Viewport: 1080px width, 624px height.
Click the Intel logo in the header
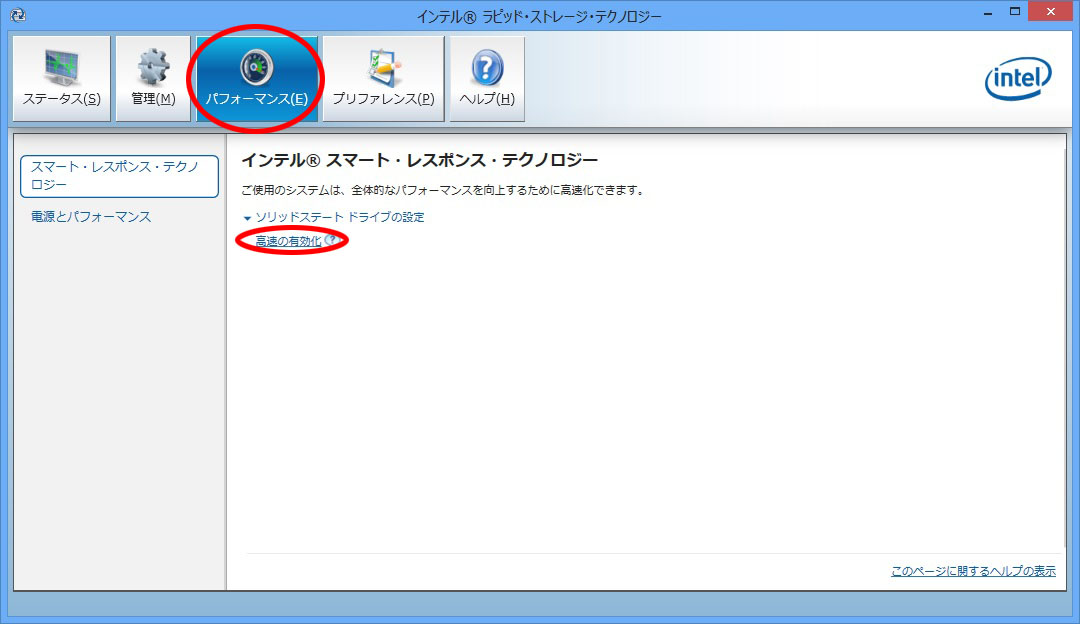(x=1017, y=78)
